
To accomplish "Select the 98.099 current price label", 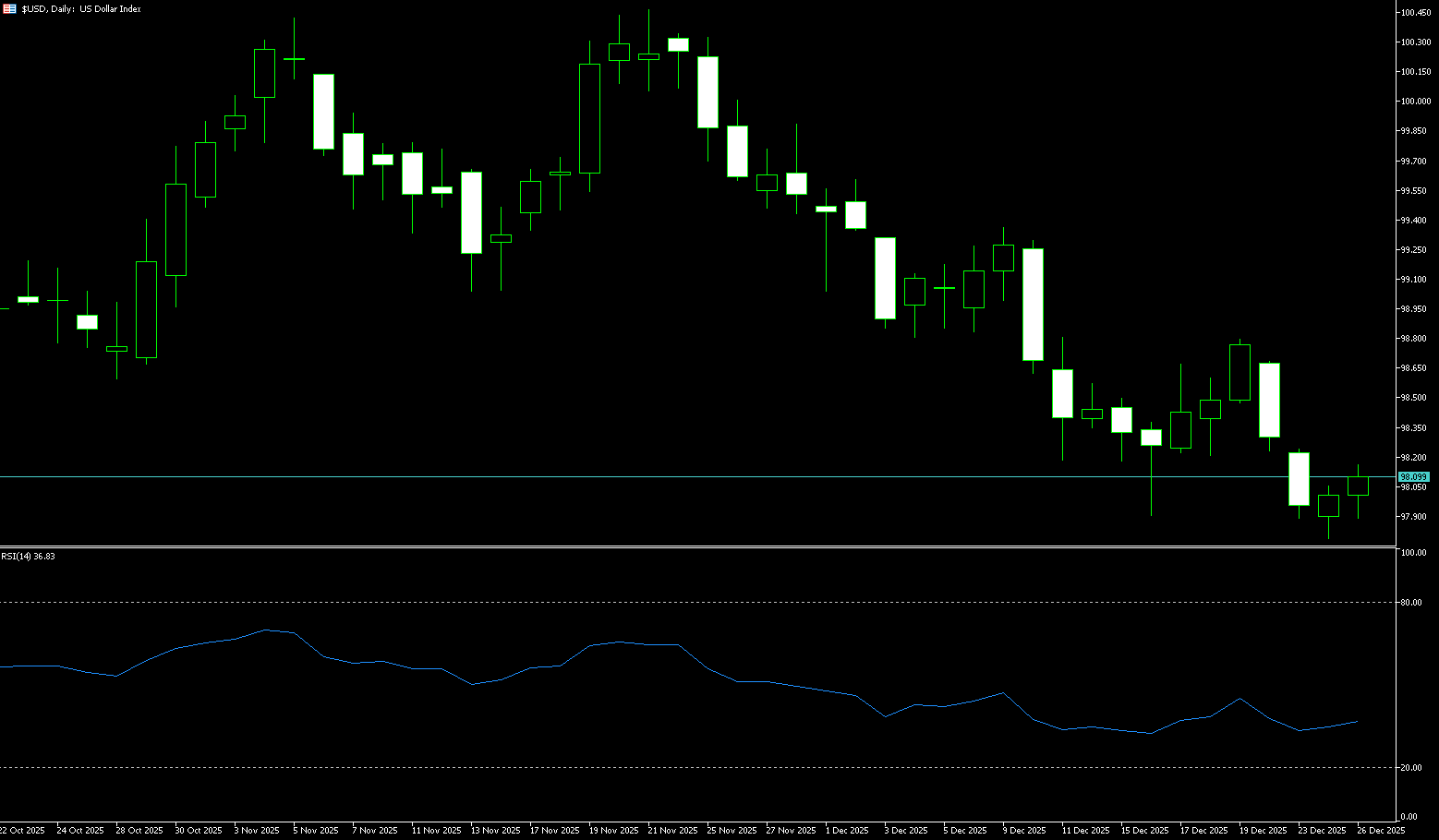I will pyautogui.click(x=1413, y=476).
